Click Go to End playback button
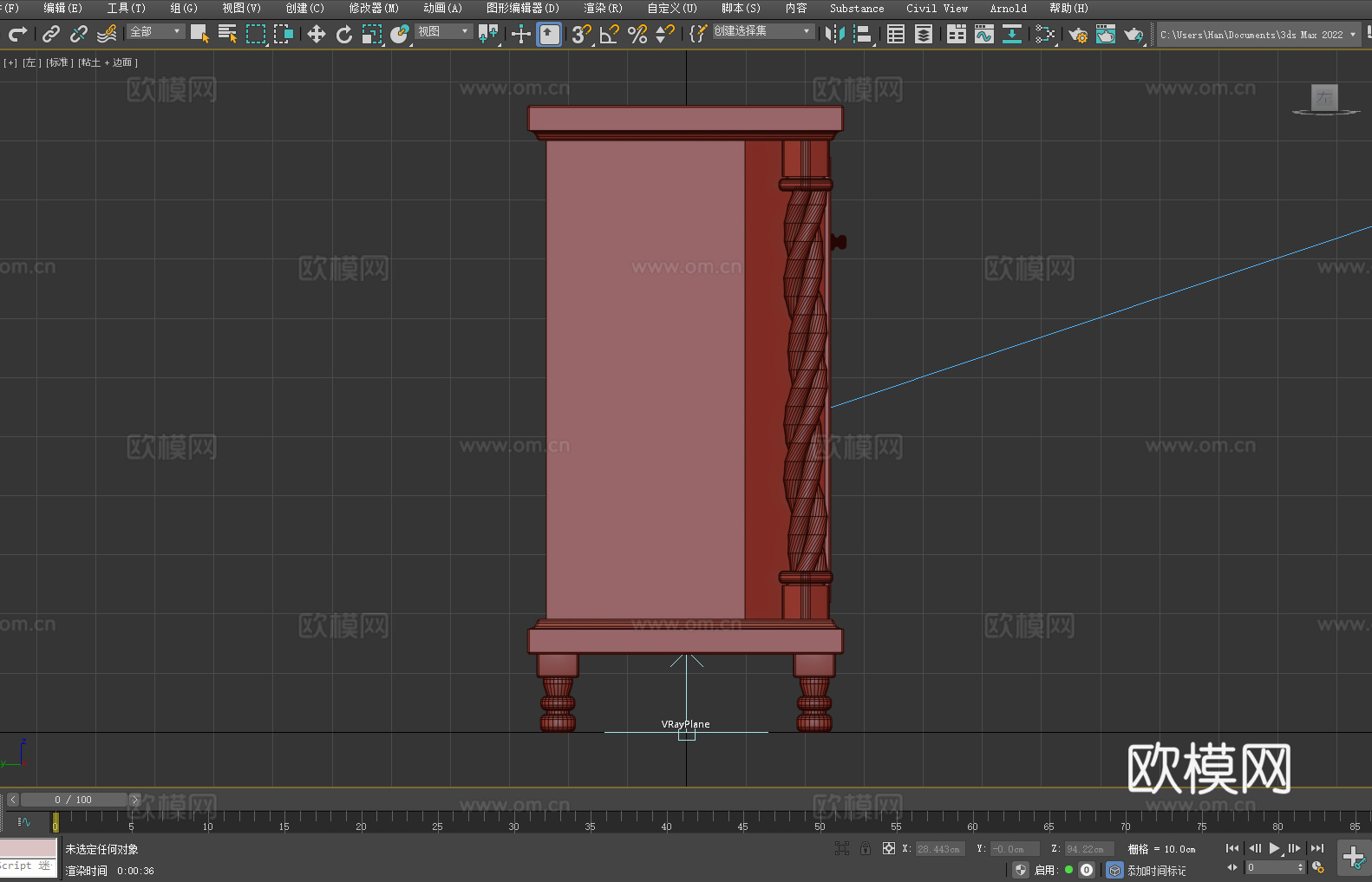This screenshot has height=882, width=1372. click(1316, 848)
